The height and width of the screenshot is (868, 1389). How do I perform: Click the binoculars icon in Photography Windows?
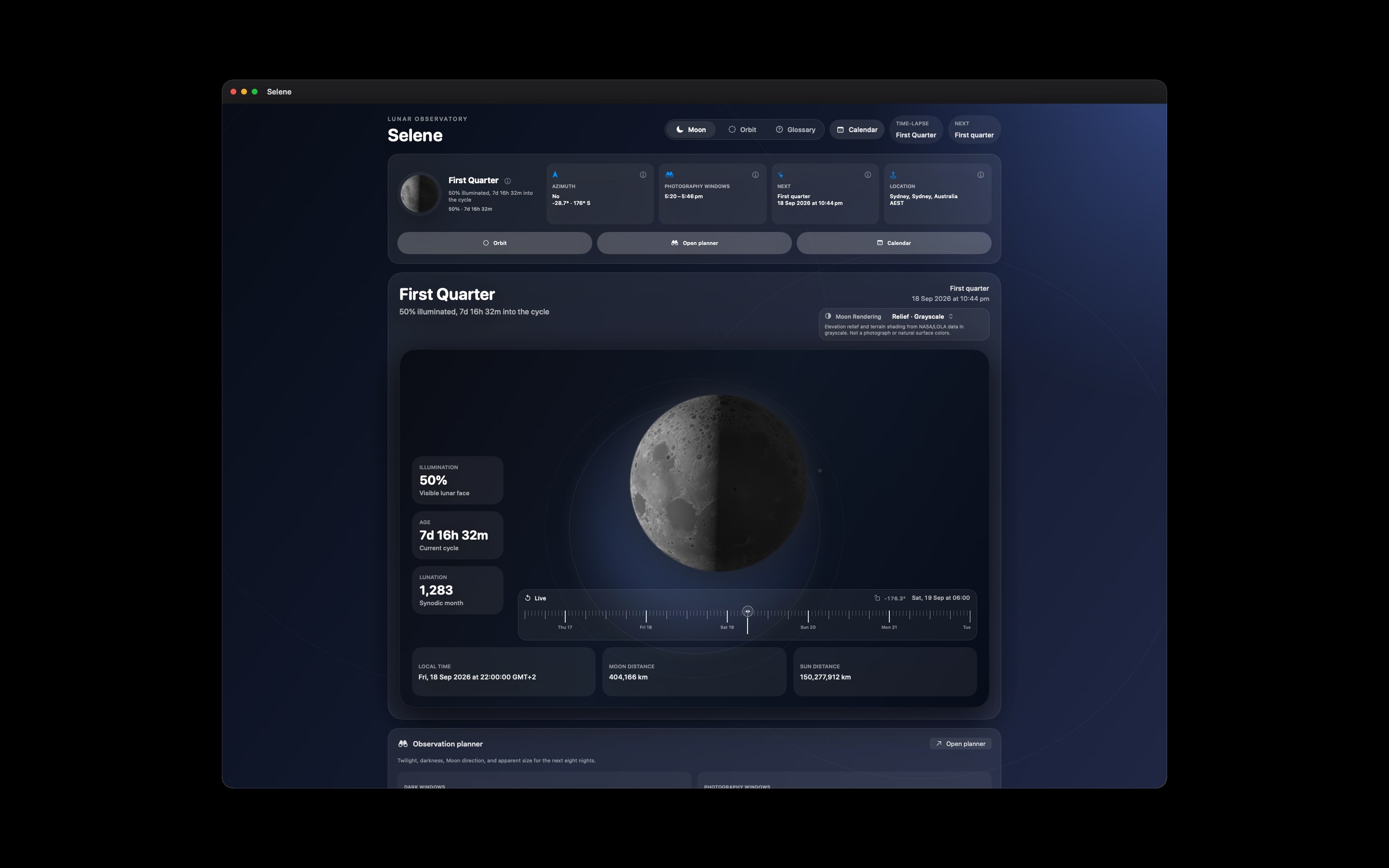pos(669,175)
